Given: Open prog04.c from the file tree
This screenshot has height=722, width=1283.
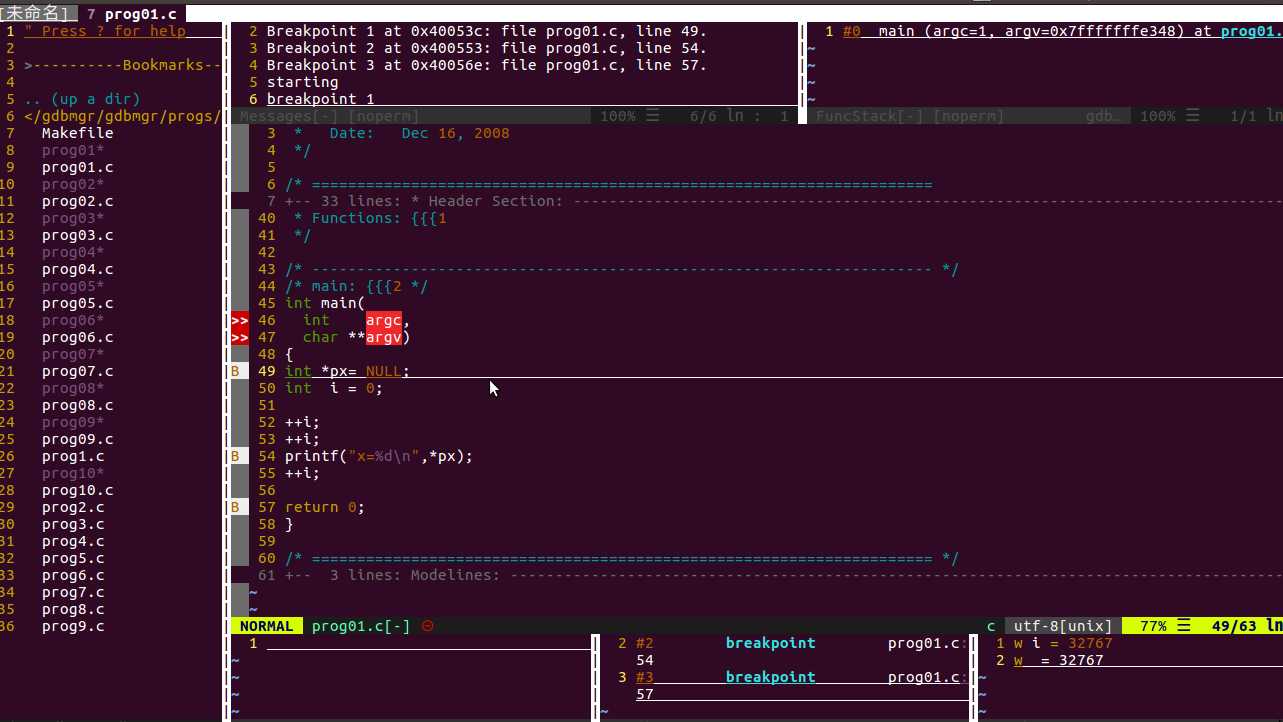Looking at the screenshot, I should coord(77,269).
